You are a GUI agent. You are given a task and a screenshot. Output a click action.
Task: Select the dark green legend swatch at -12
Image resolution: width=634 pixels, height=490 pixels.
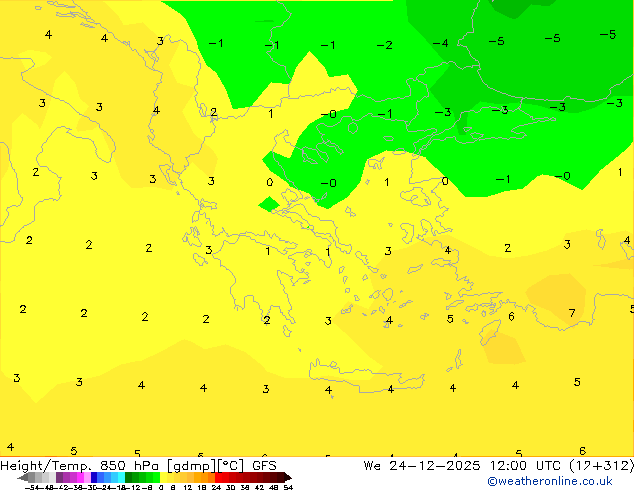(x=129, y=477)
